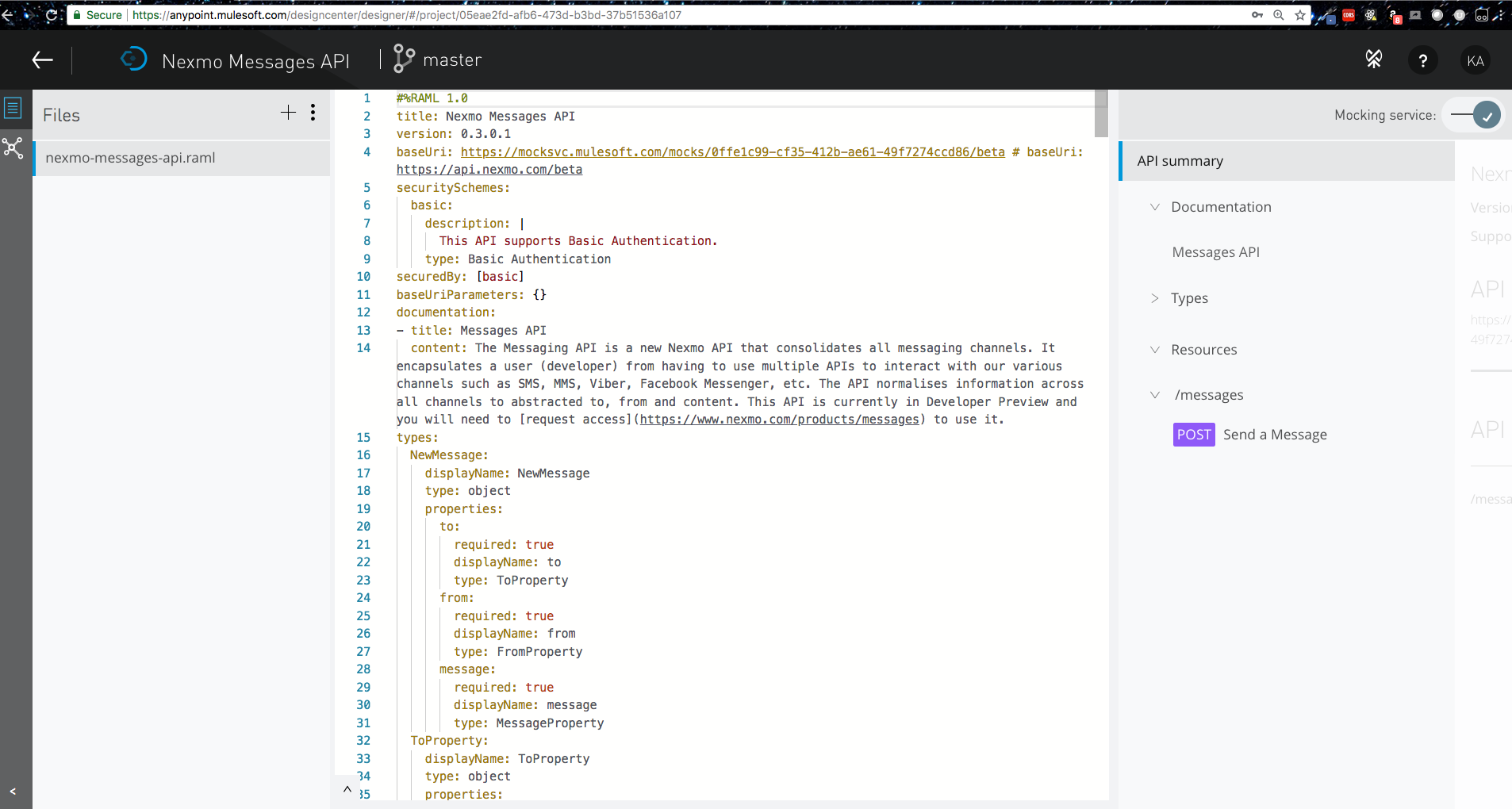Place cursor on the types: line

417,438
